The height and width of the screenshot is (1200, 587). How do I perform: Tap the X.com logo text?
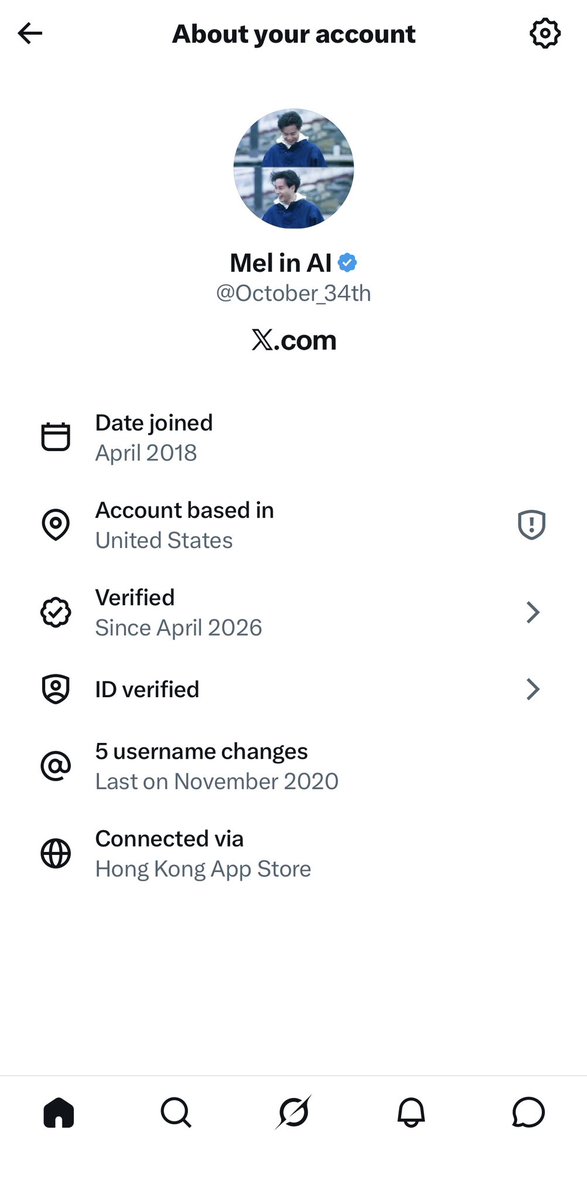(294, 340)
